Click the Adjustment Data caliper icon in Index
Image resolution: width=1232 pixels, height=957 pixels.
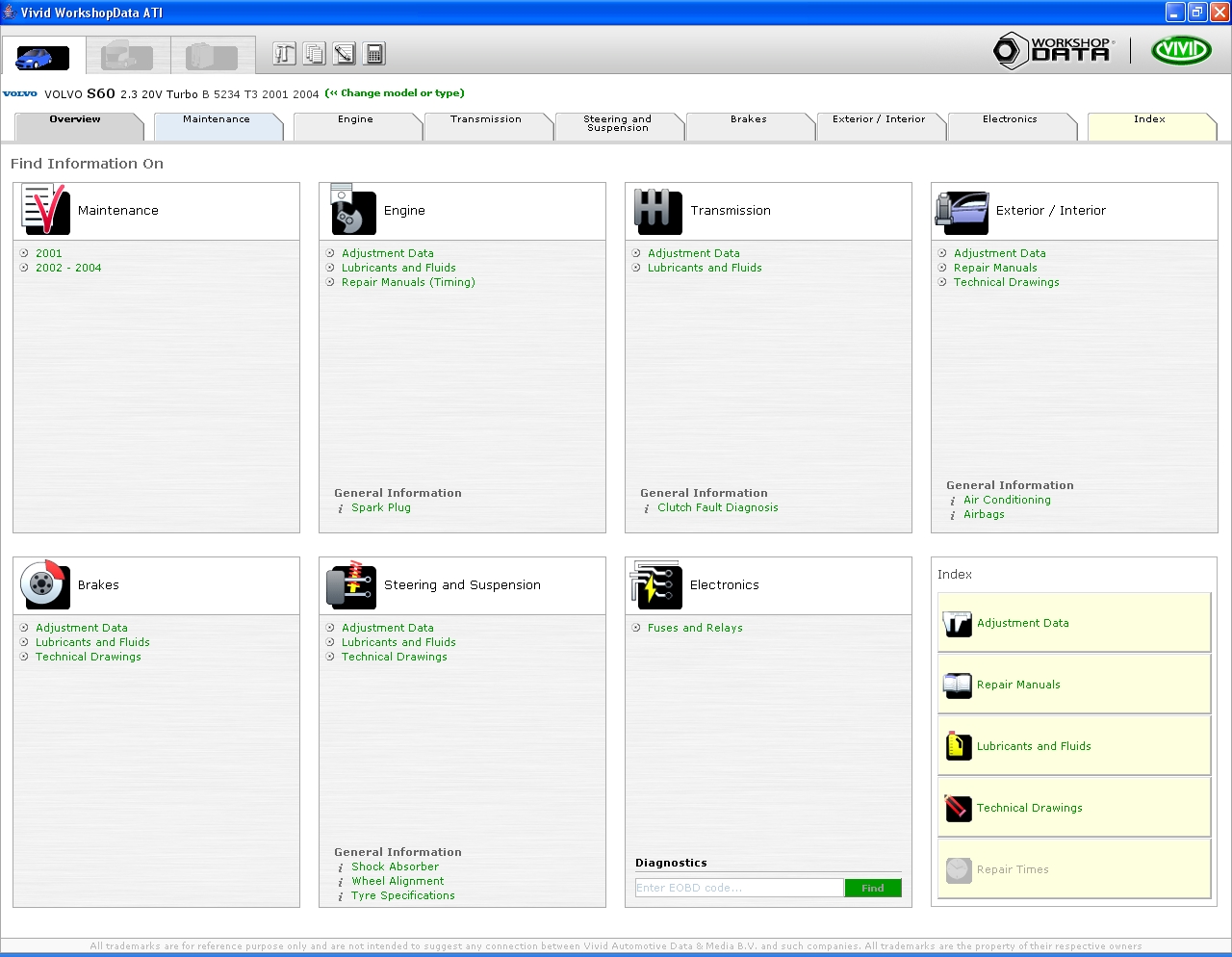pyautogui.click(x=958, y=623)
